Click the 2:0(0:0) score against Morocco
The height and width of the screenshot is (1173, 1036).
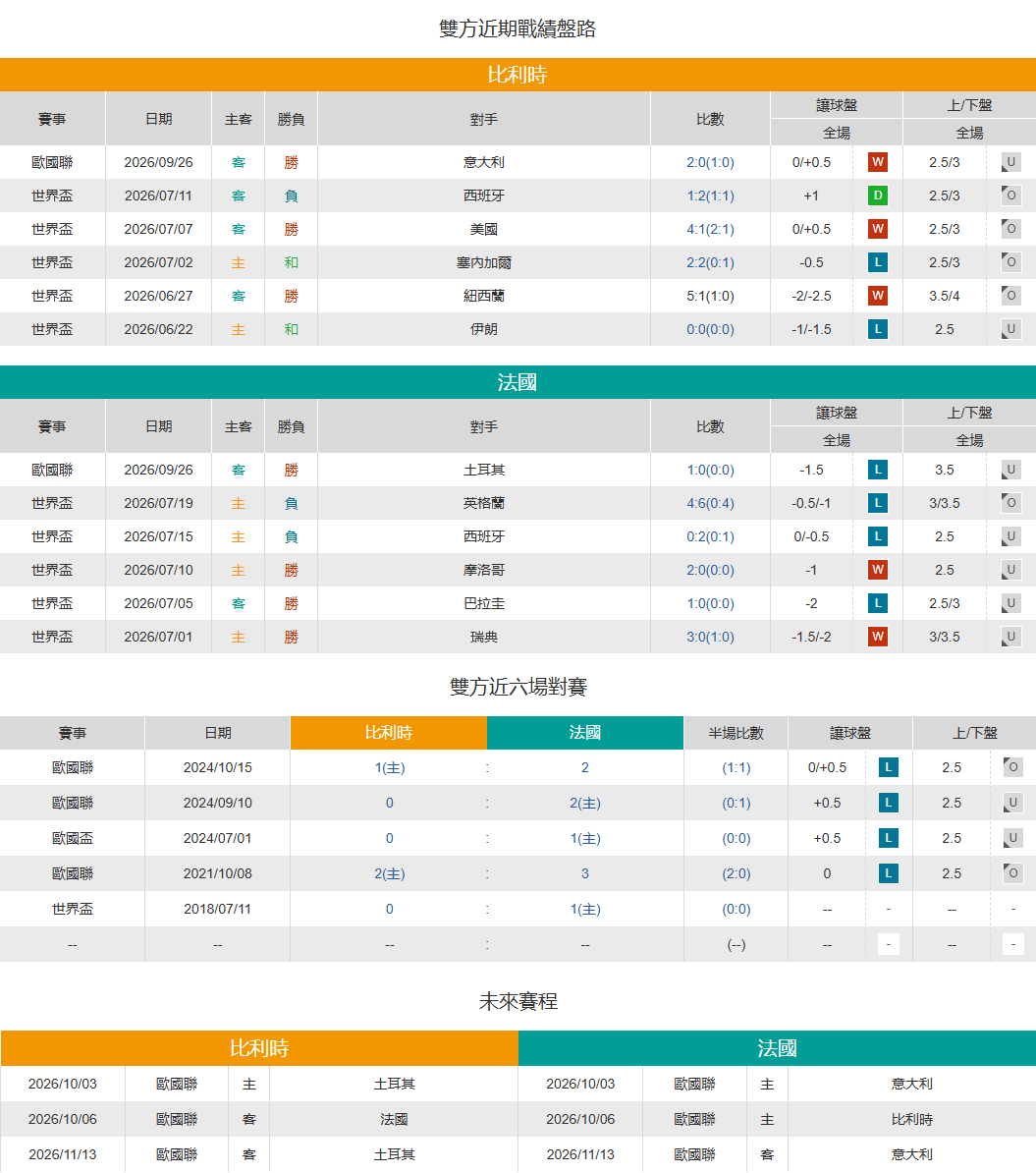pyautogui.click(x=710, y=570)
